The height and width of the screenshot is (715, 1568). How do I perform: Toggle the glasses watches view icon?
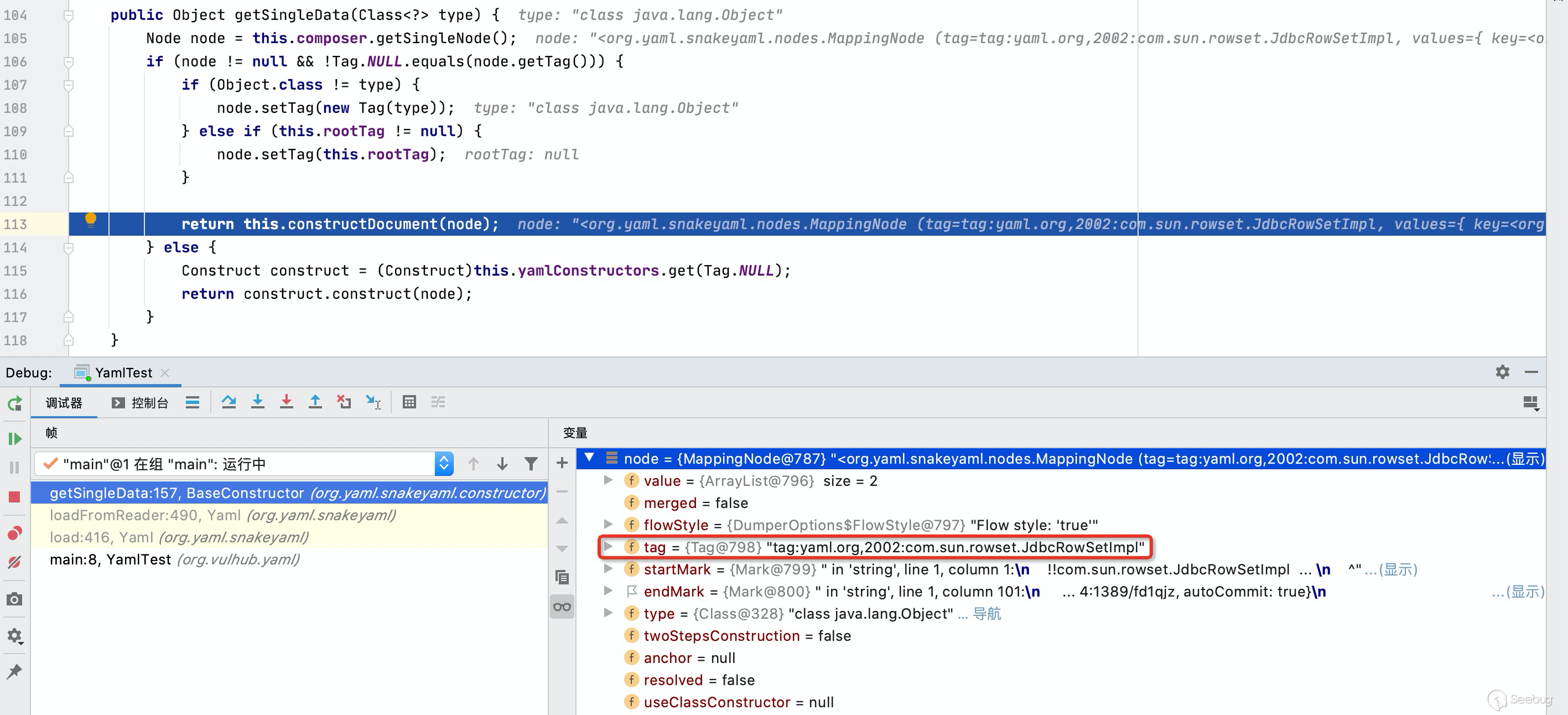click(x=562, y=607)
